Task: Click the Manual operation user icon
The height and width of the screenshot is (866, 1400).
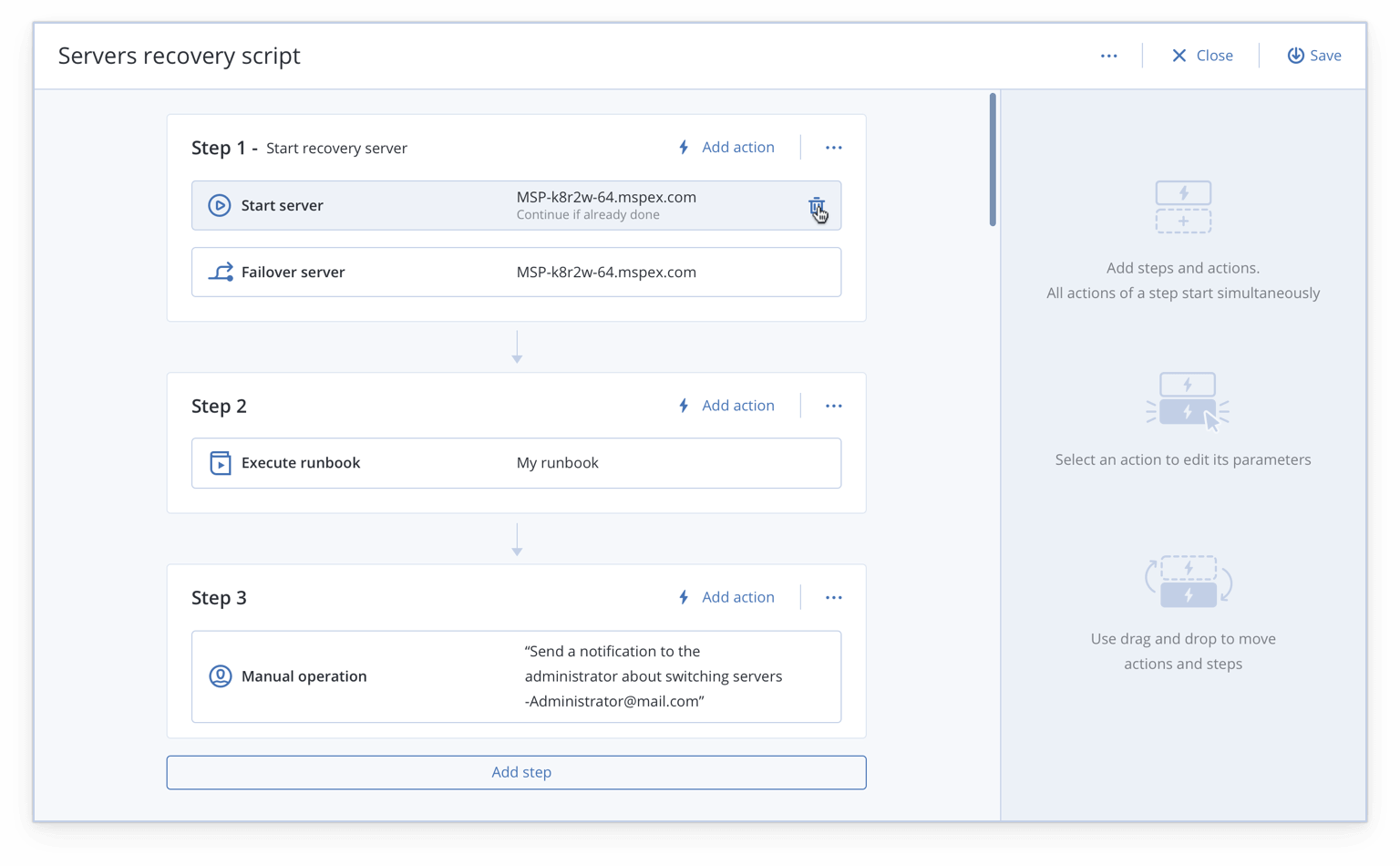Action: [221, 676]
